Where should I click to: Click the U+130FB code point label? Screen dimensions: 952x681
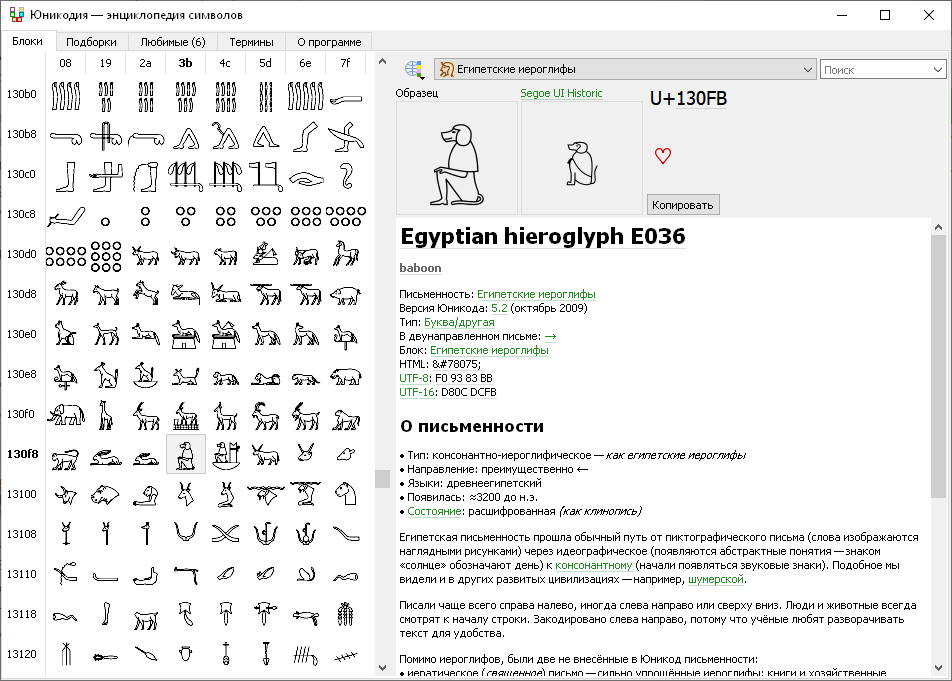tap(688, 98)
